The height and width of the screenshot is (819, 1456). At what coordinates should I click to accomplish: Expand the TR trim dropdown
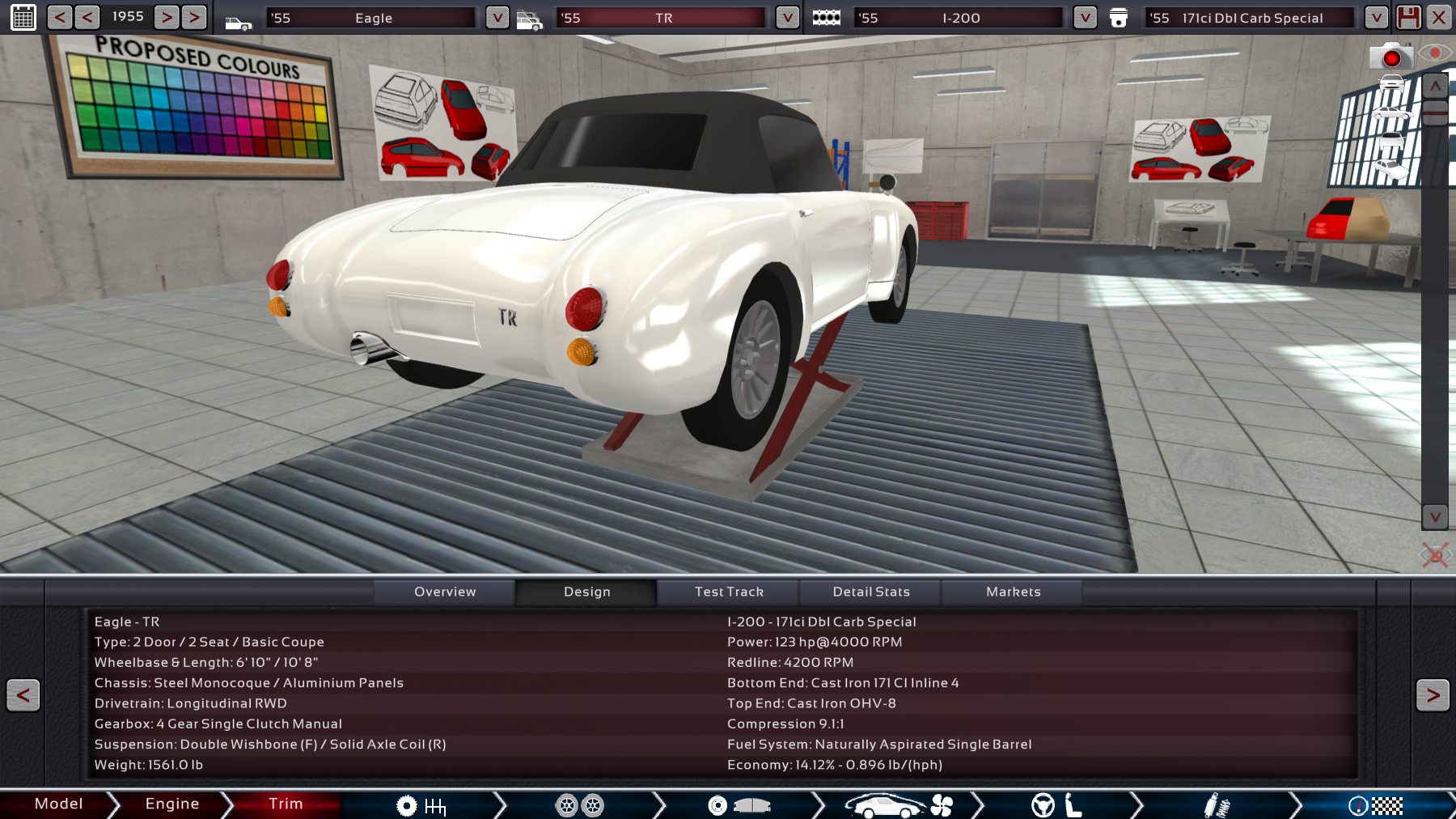787,17
